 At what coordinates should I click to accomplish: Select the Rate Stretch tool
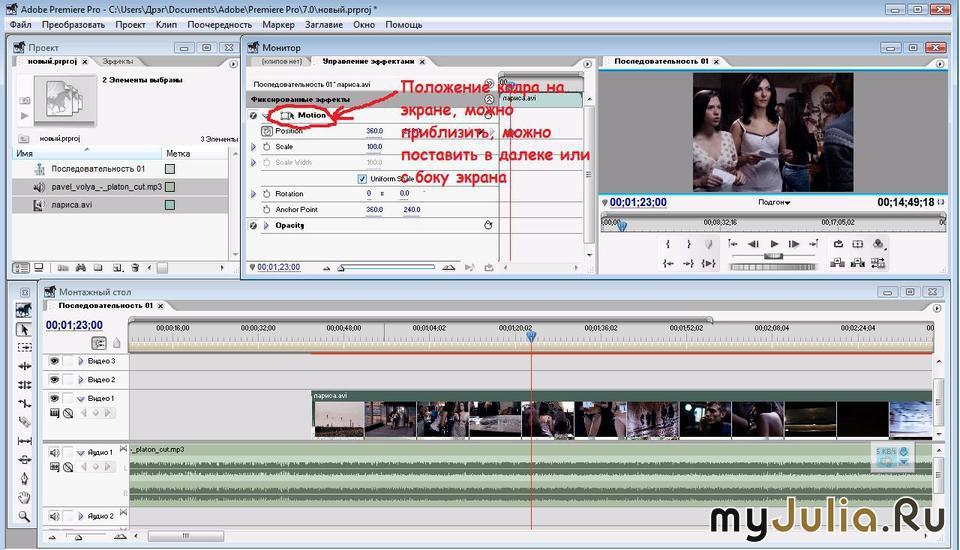[x=24, y=404]
